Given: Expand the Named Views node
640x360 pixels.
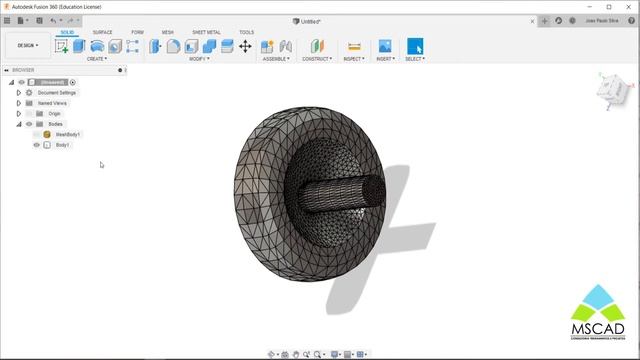Looking at the screenshot, I should 18,103.
